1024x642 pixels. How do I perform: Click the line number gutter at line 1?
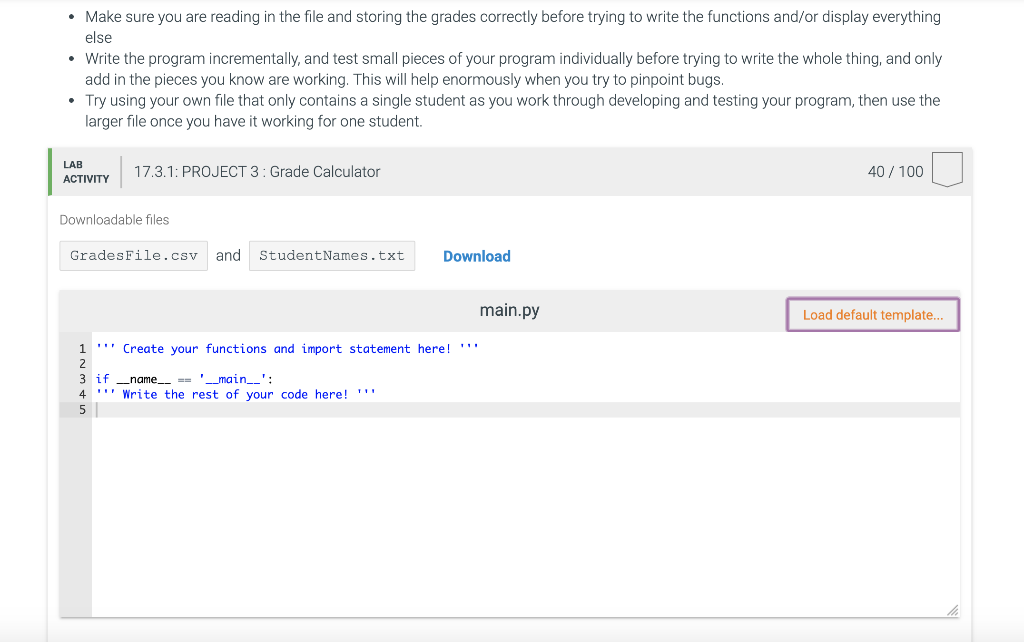point(81,348)
